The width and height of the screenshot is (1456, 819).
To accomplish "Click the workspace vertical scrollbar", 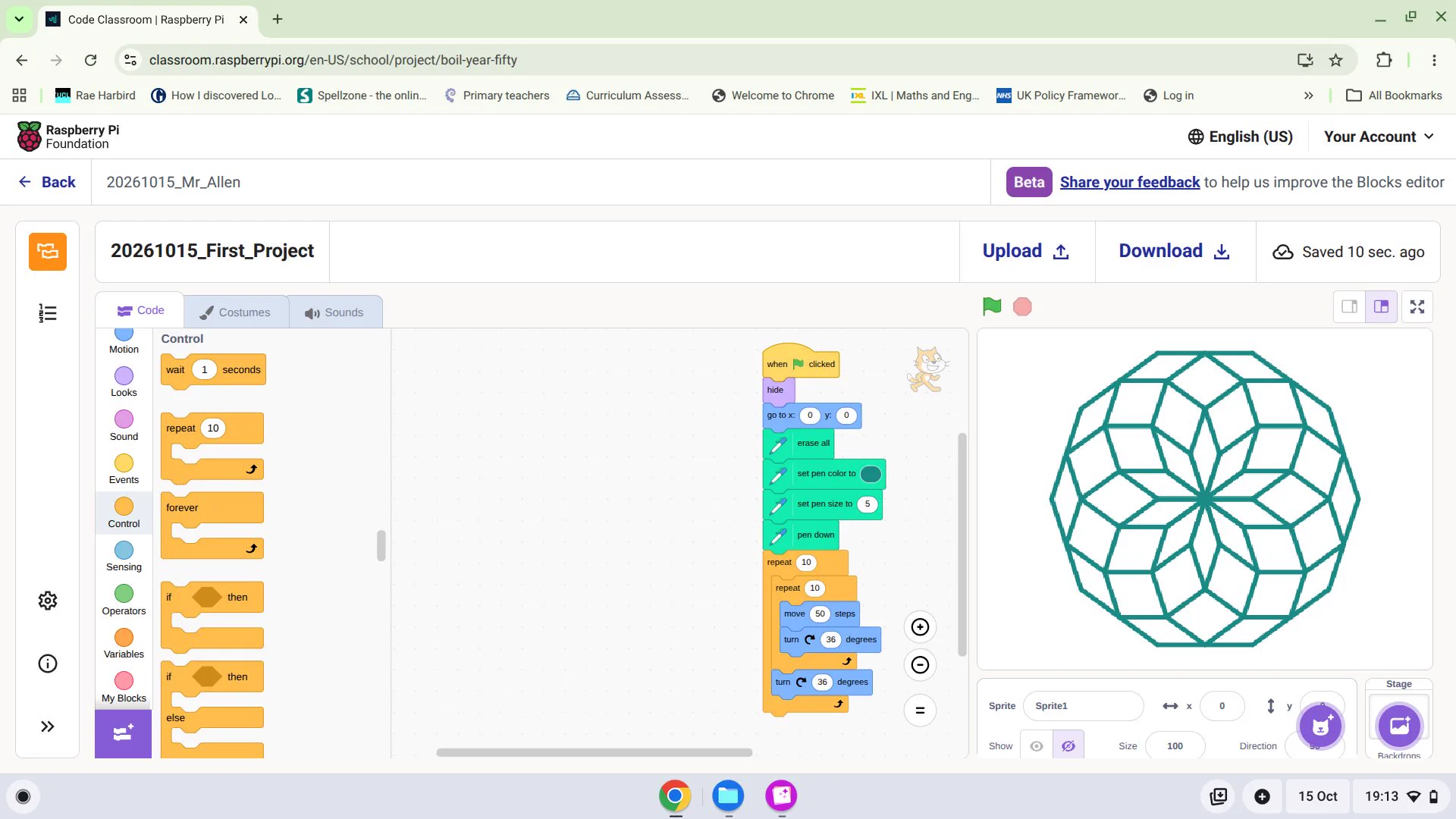I will click(962, 544).
